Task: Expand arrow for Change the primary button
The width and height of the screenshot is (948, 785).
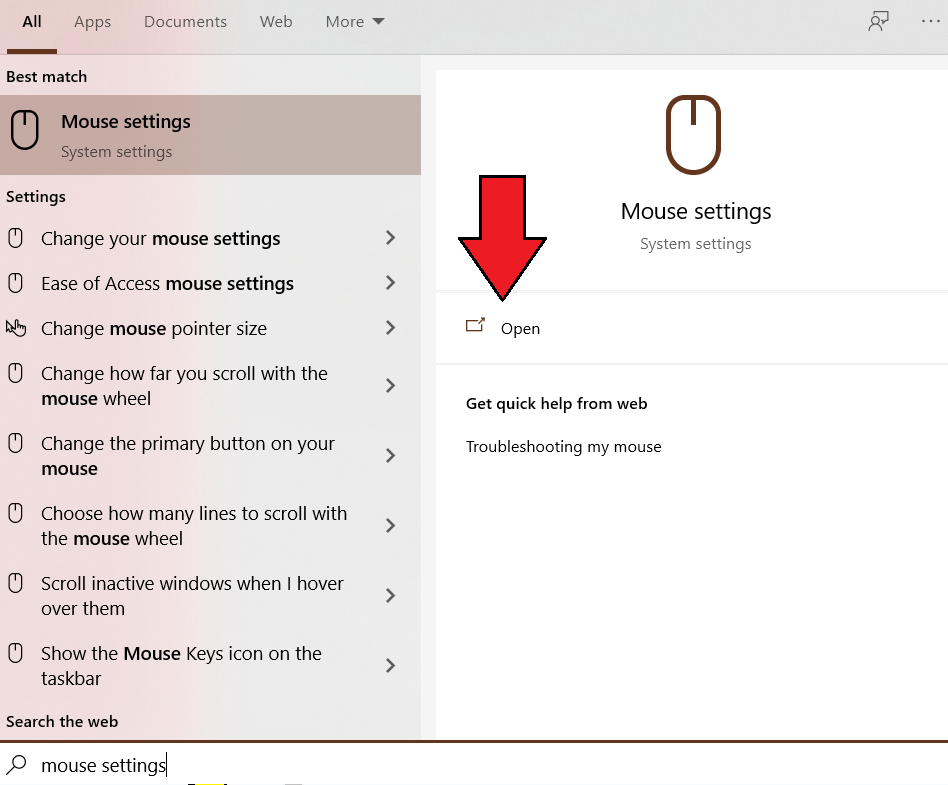Action: [391, 455]
